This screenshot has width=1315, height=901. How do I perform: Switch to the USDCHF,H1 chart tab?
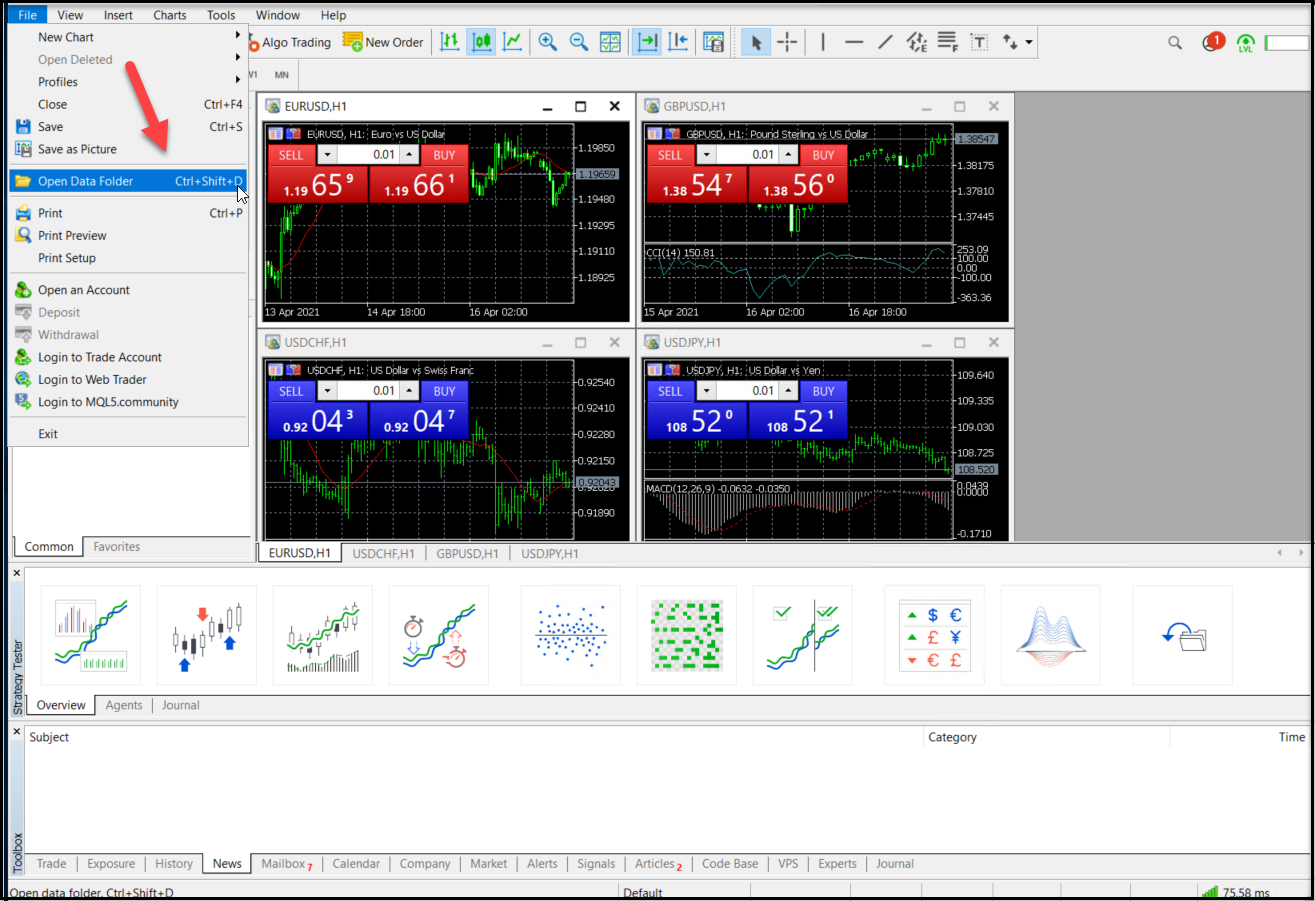pyautogui.click(x=384, y=553)
